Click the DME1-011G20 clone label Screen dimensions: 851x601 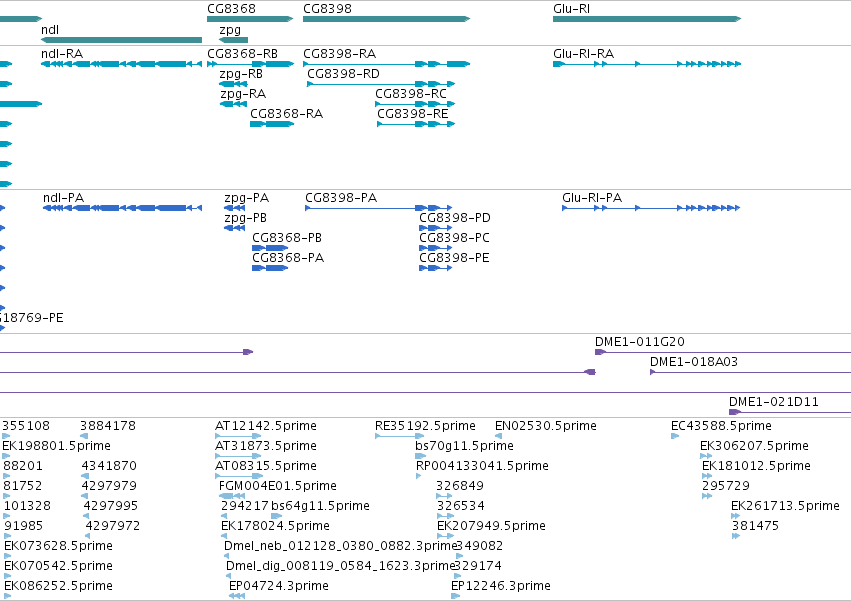[x=640, y=342]
